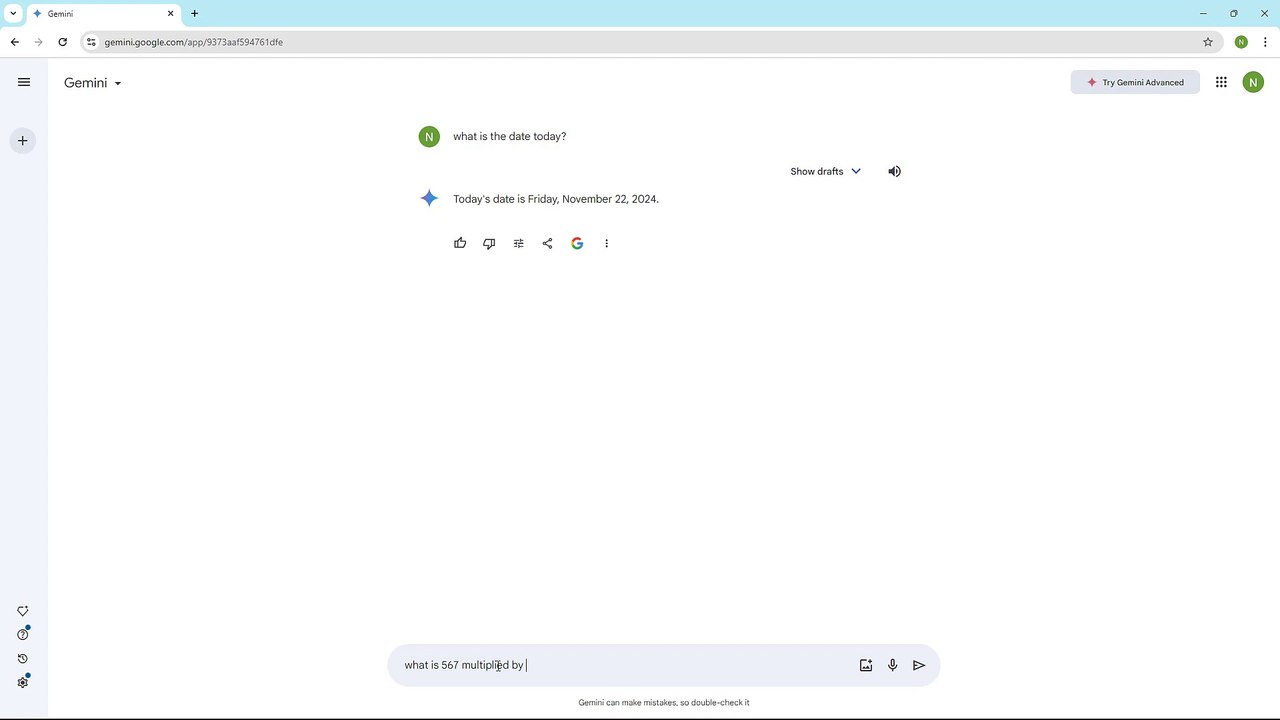Give thumbs down to the response
The width and height of the screenshot is (1280, 720).
tap(489, 243)
